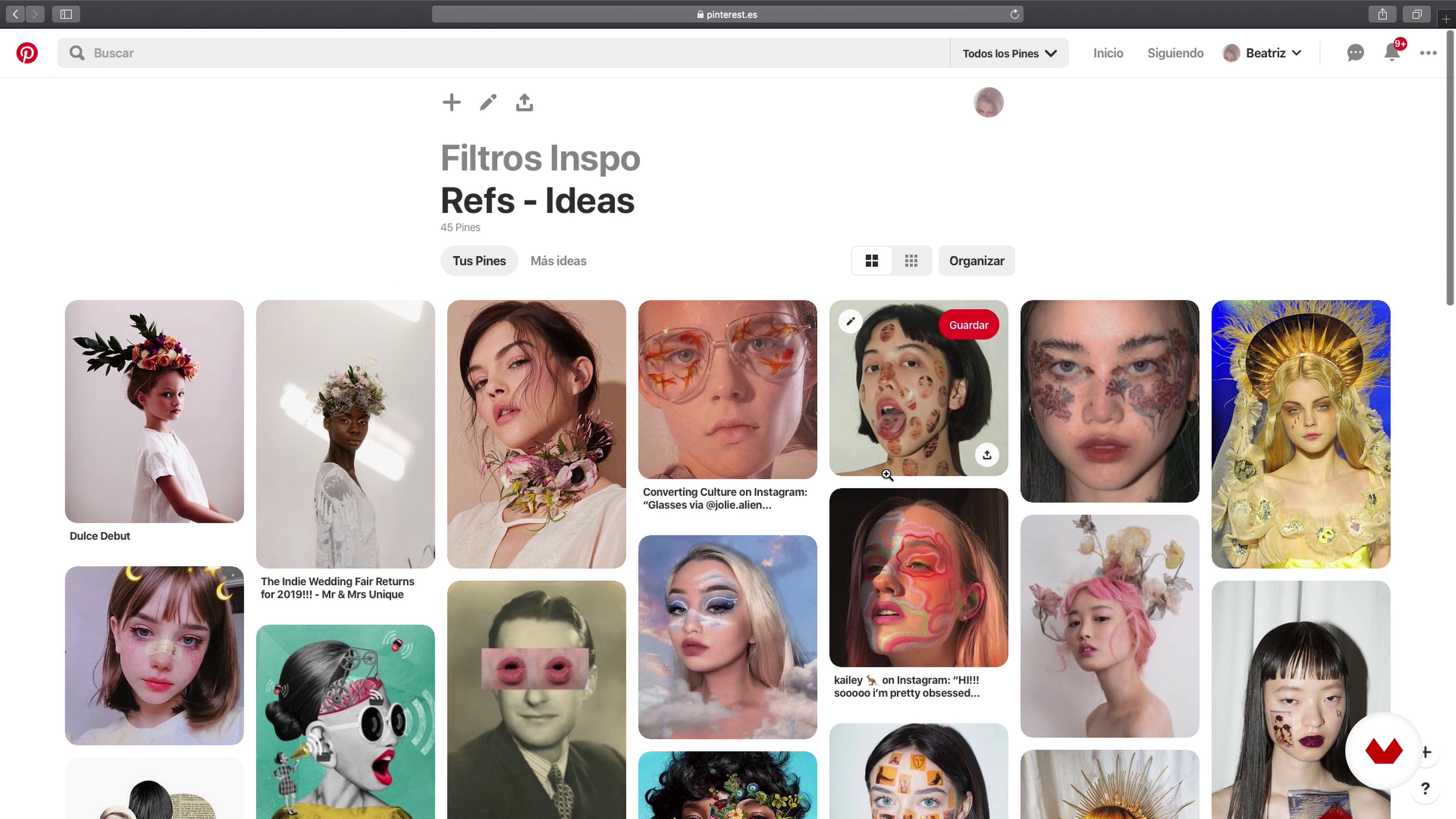1456x819 pixels.
Task: Add a new pin with plus icon
Action: pyautogui.click(x=451, y=103)
